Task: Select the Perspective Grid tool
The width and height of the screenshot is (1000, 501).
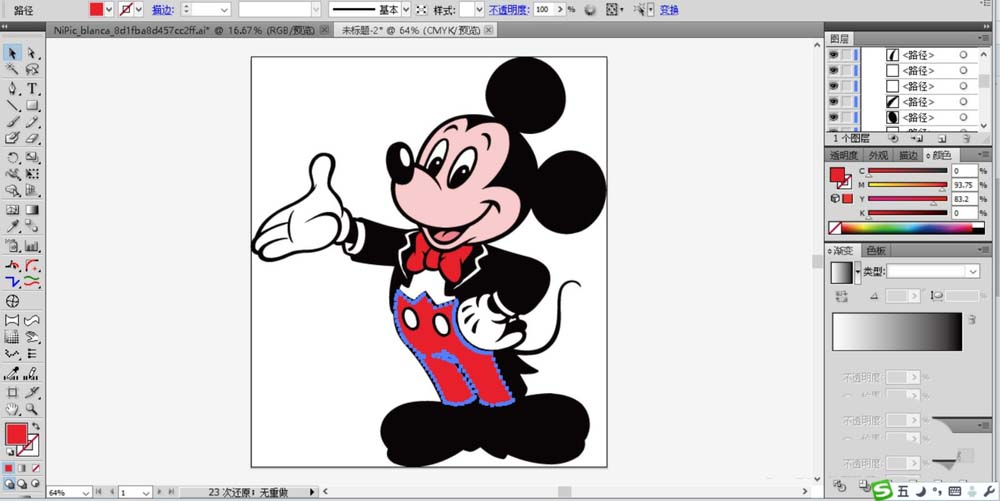Action: 32,191
